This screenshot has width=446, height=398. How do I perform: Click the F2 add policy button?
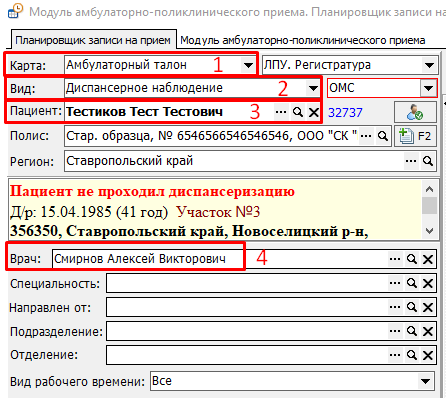415,136
